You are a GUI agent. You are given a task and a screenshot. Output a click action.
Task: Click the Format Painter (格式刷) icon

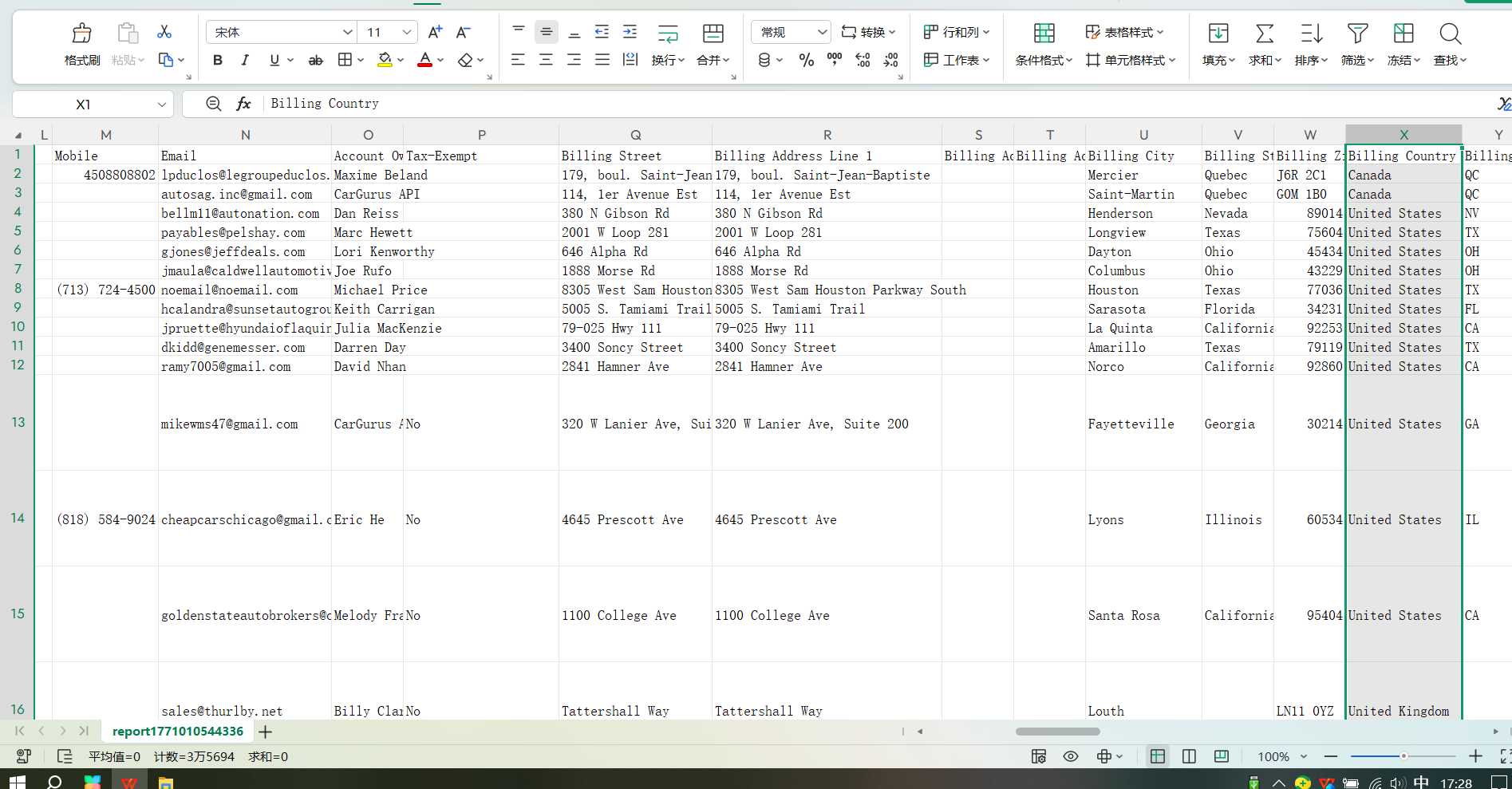click(x=81, y=34)
